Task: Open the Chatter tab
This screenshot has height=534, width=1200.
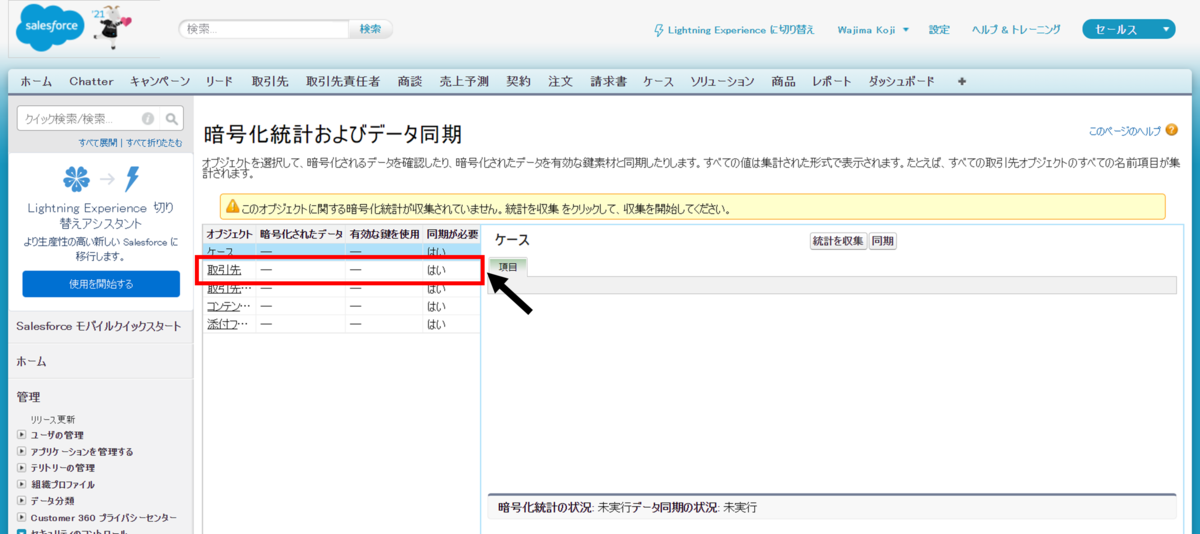Action: coord(91,81)
